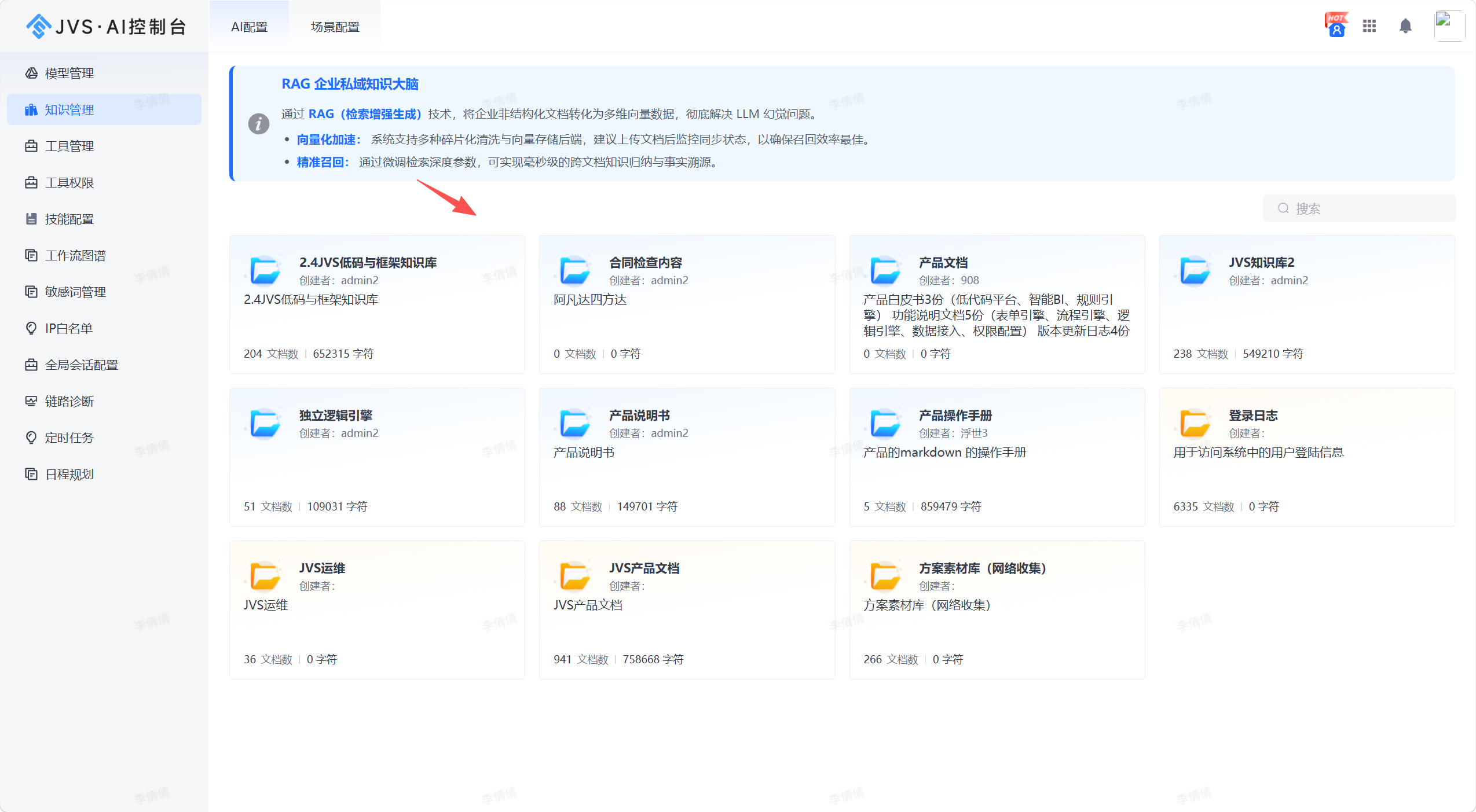The height and width of the screenshot is (812, 1476).
Task: Go to IP白名单 menu label
Action: [69, 329]
